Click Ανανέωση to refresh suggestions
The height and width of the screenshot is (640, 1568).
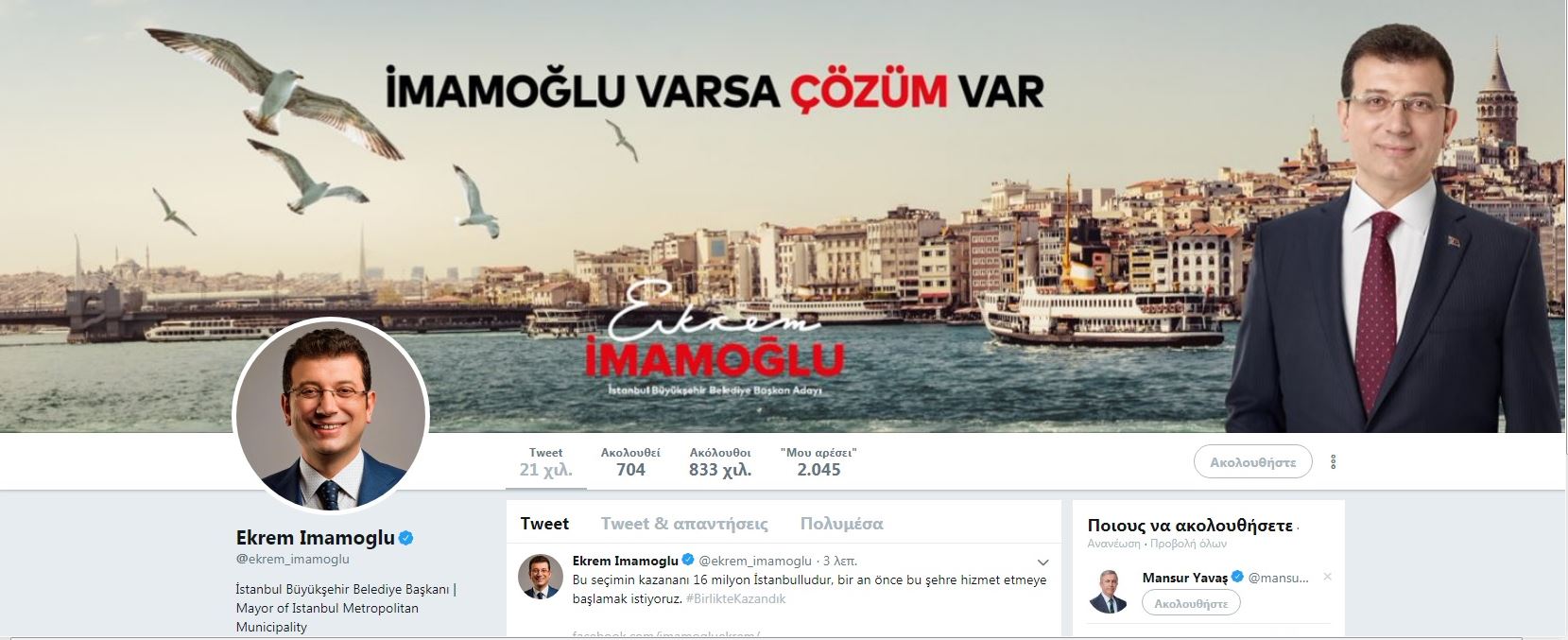(x=1113, y=545)
